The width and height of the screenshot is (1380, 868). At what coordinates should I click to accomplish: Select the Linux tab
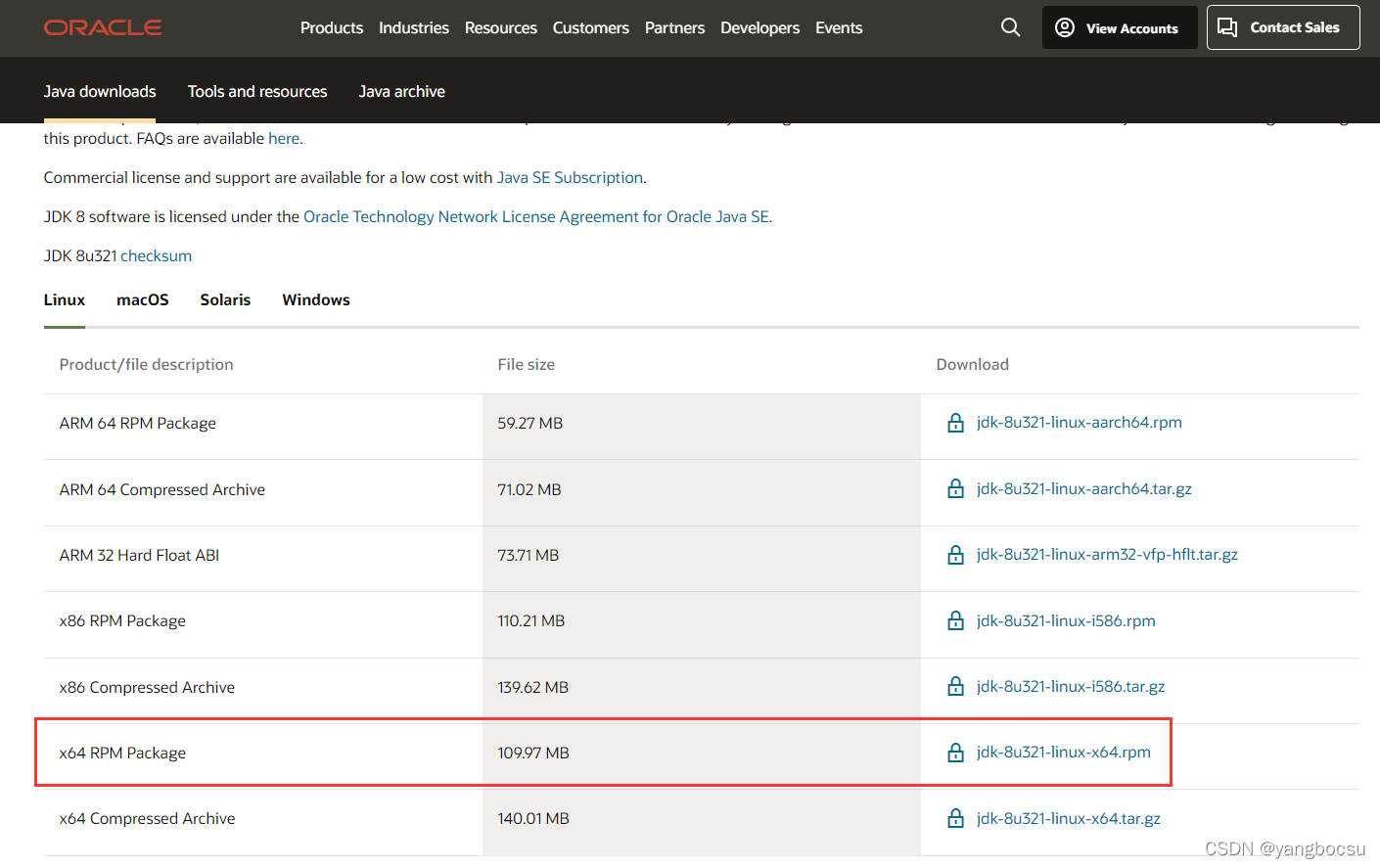(x=65, y=299)
